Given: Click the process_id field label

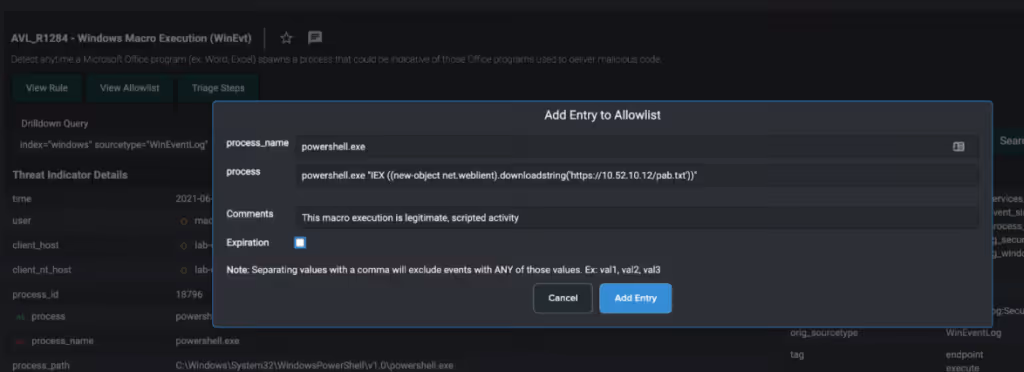Looking at the screenshot, I should coord(35,294).
